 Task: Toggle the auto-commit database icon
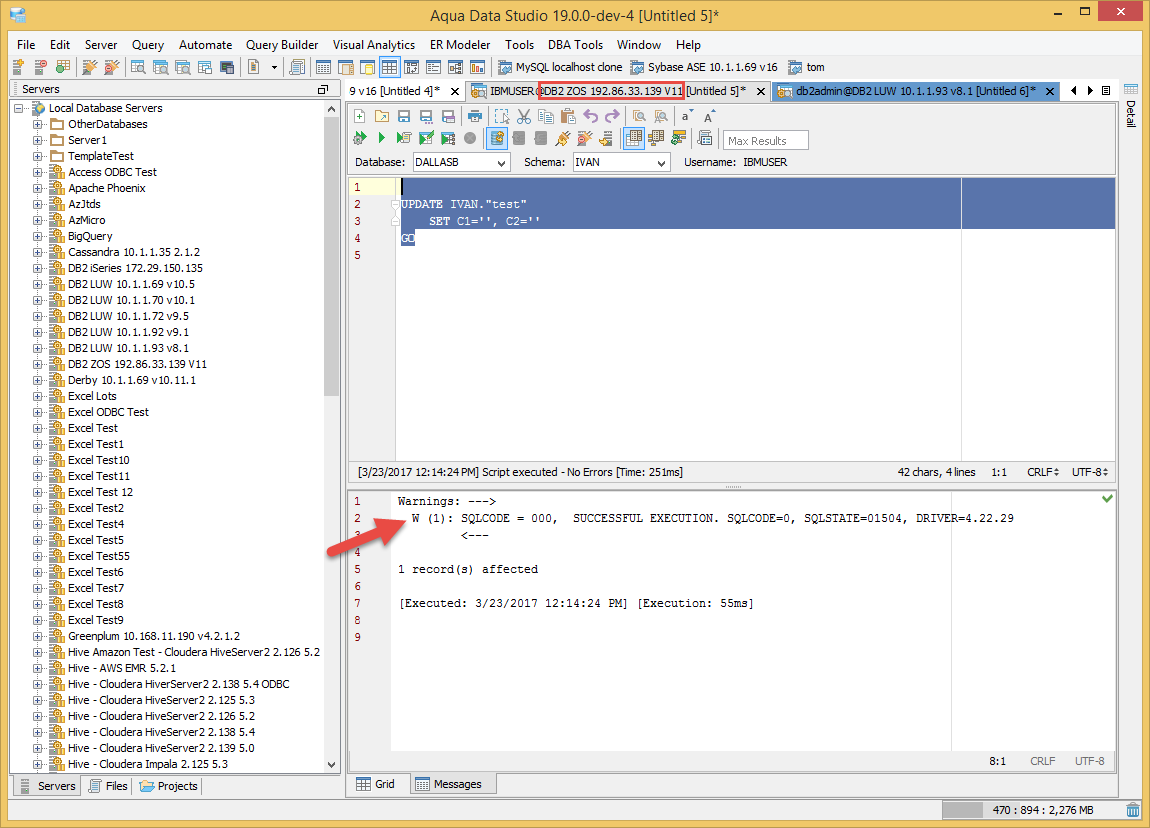497,138
